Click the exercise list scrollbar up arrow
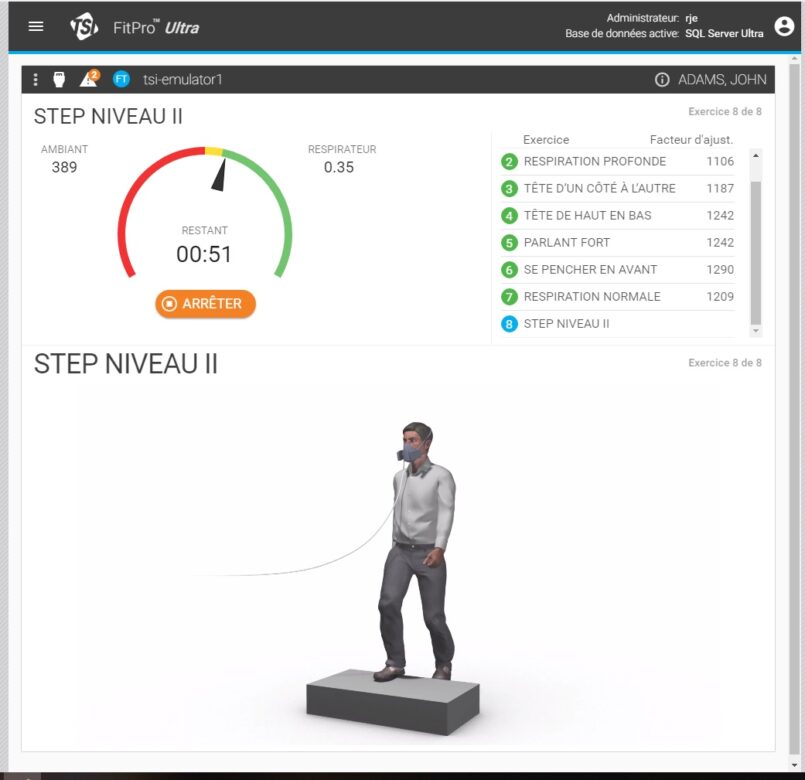The height and width of the screenshot is (780, 805). click(756, 156)
